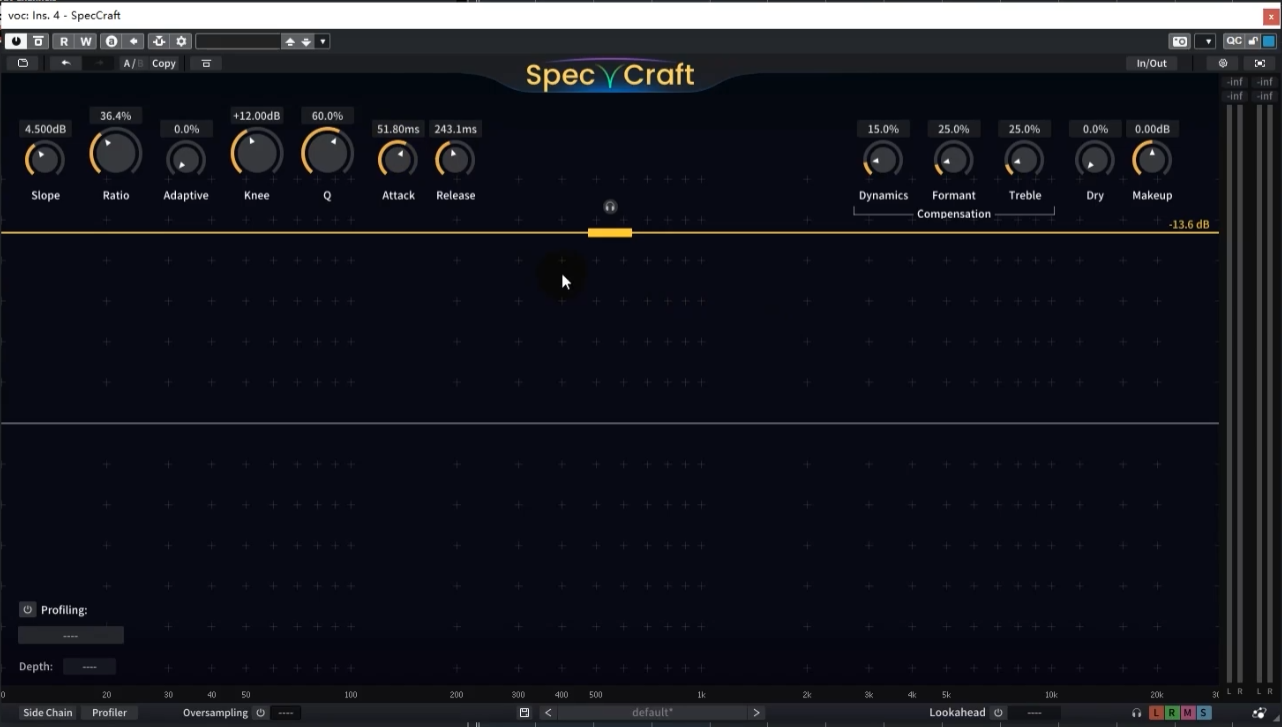The width and height of the screenshot is (1282, 727).
Task: Toggle the plugin bypass power button
Action: click(16, 41)
